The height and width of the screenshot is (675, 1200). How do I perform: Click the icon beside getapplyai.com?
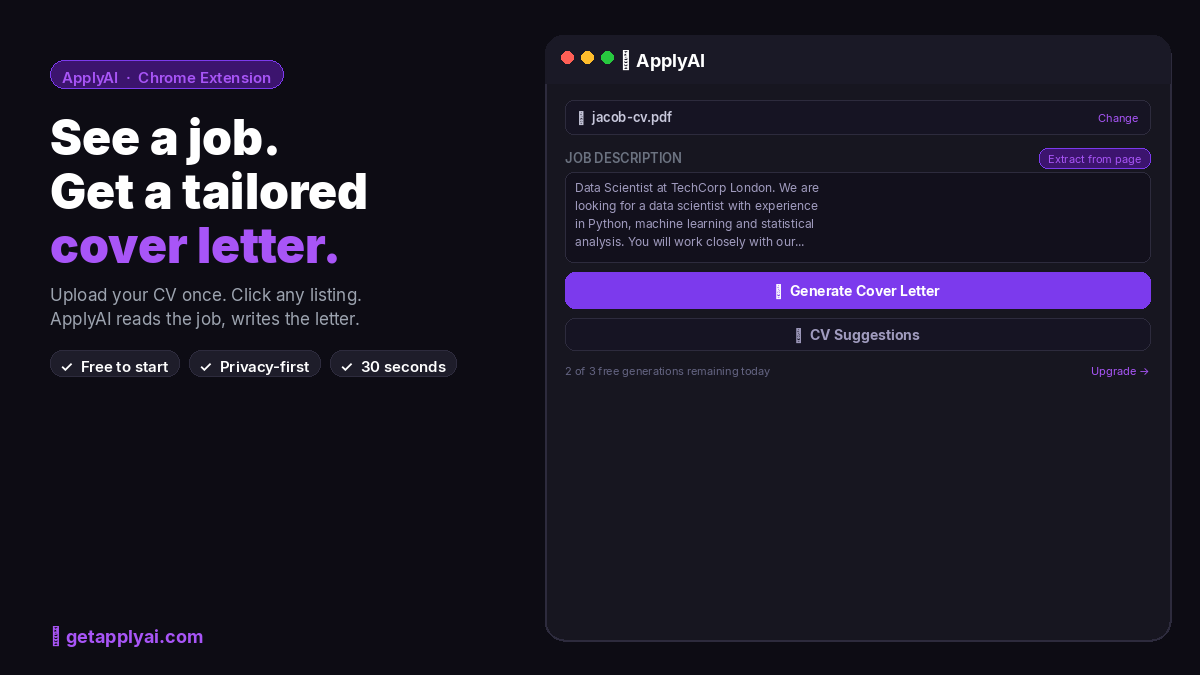click(x=54, y=636)
